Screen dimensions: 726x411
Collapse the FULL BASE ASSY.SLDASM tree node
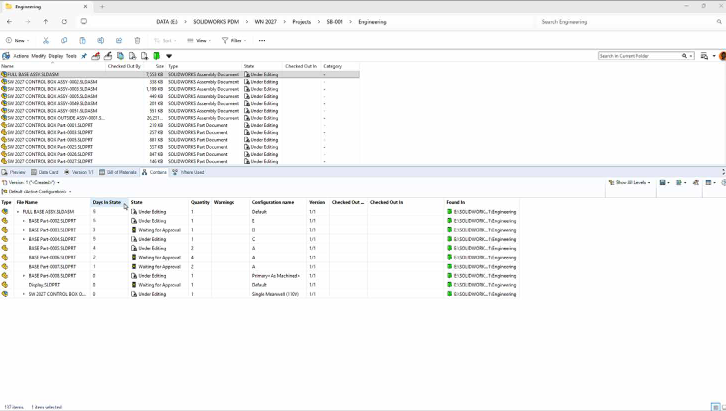pos(18,212)
